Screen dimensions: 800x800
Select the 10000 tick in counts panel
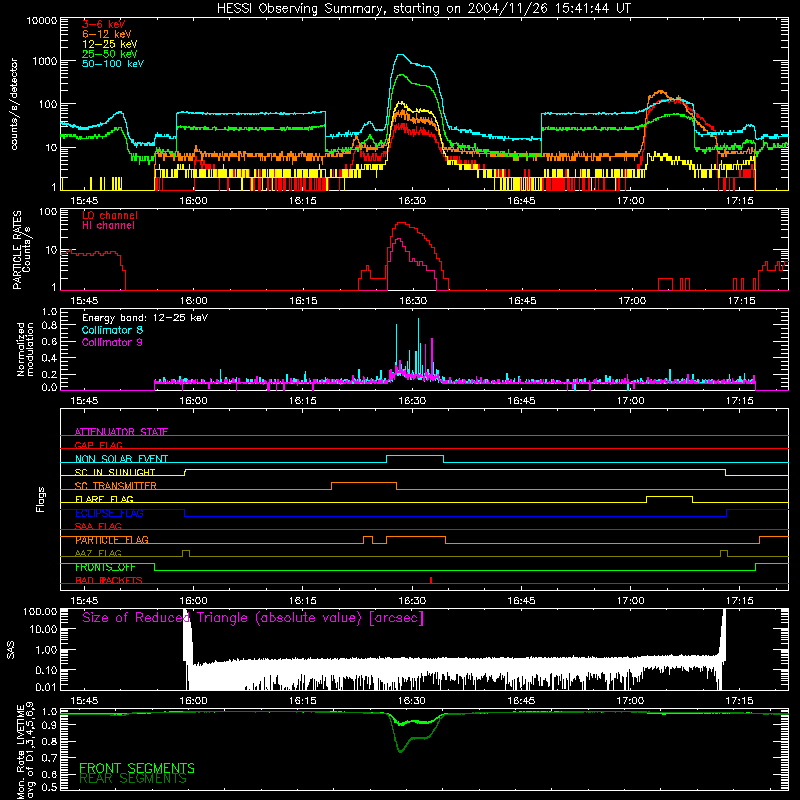coord(42,21)
